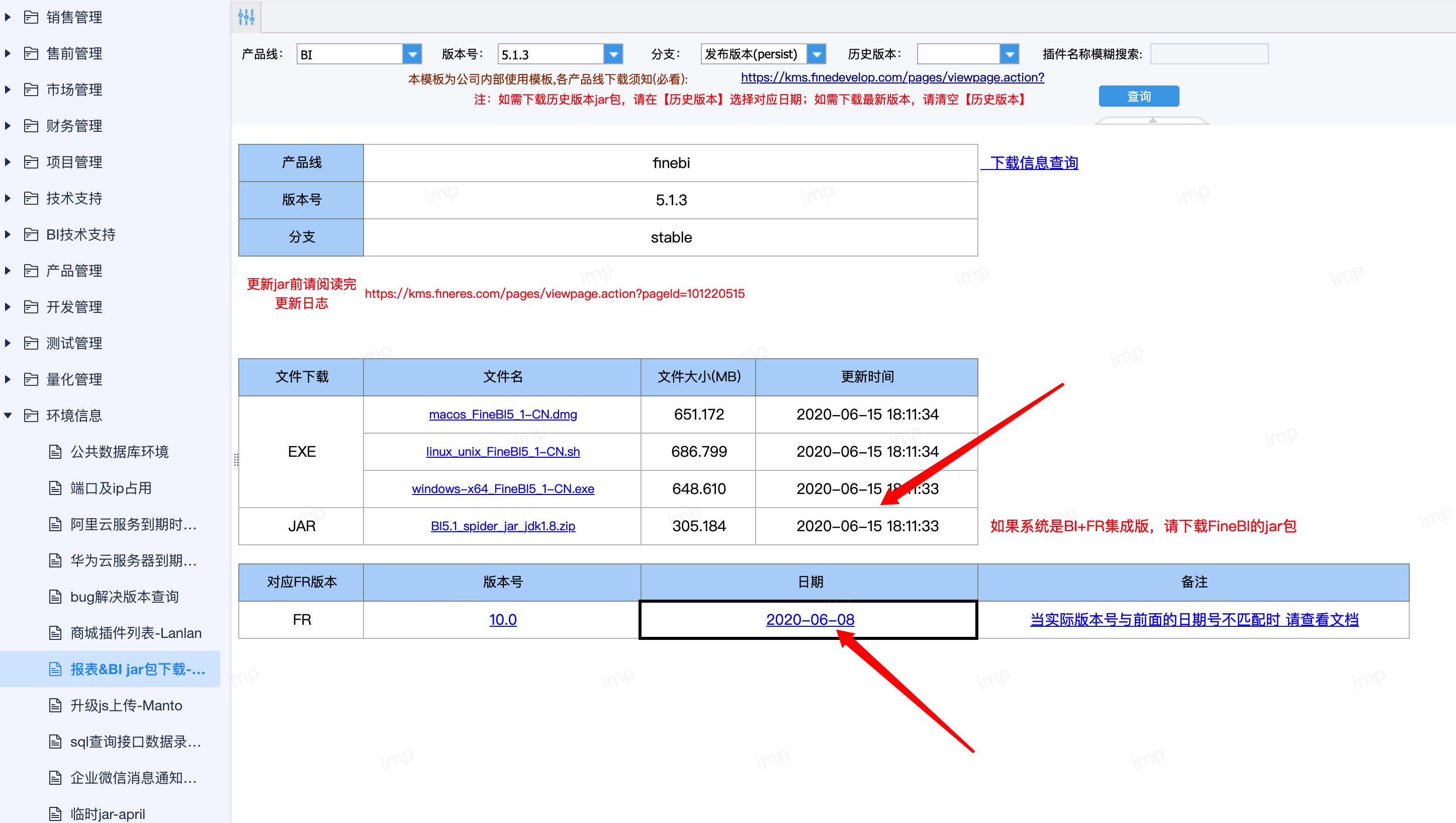Click the document icon for 华为云服务器到期
The height and width of the screenshot is (823, 1456).
(55, 560)
